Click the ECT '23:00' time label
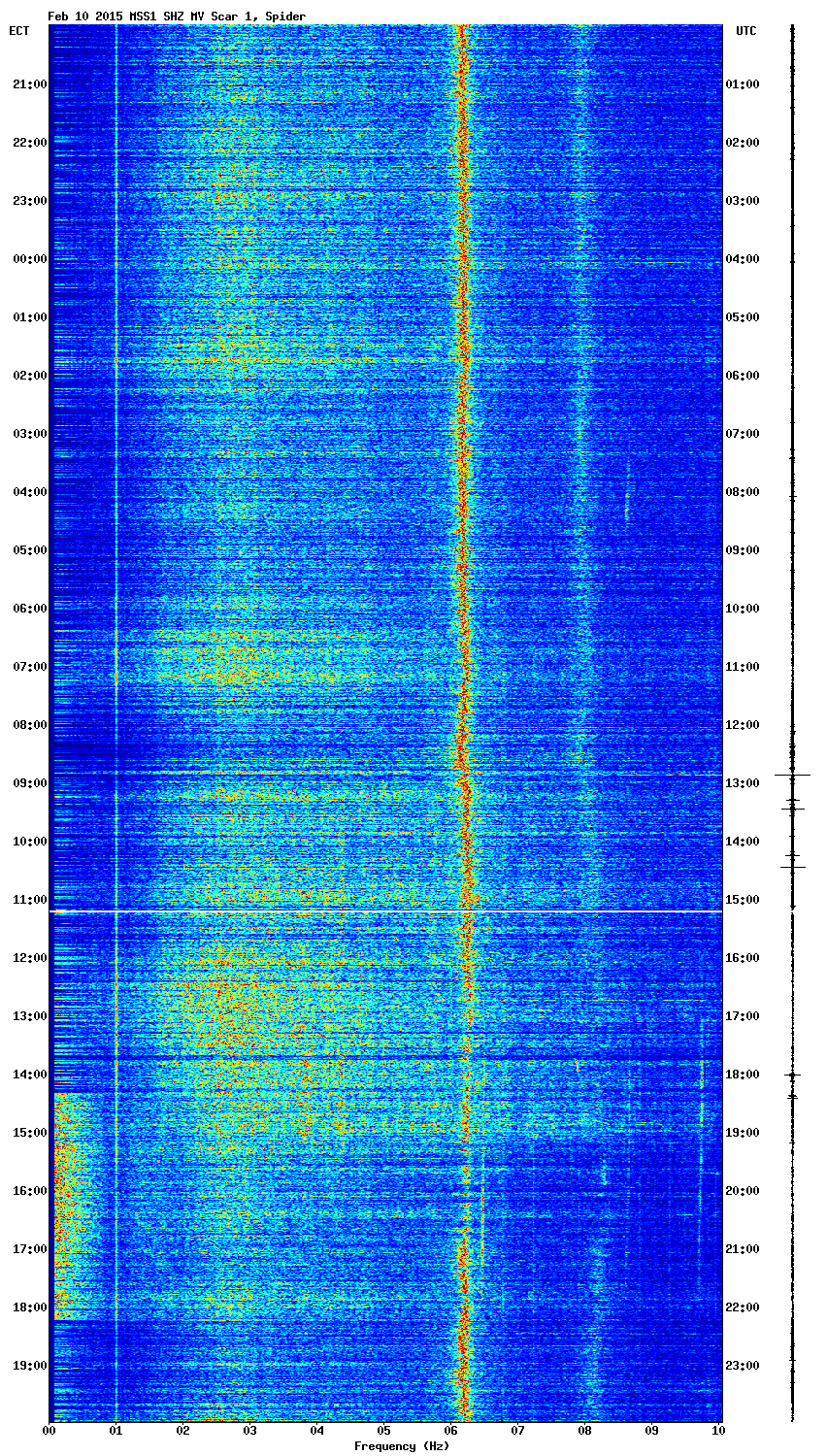The height and width of the screenshot is (1456, 827). [29, 201]
